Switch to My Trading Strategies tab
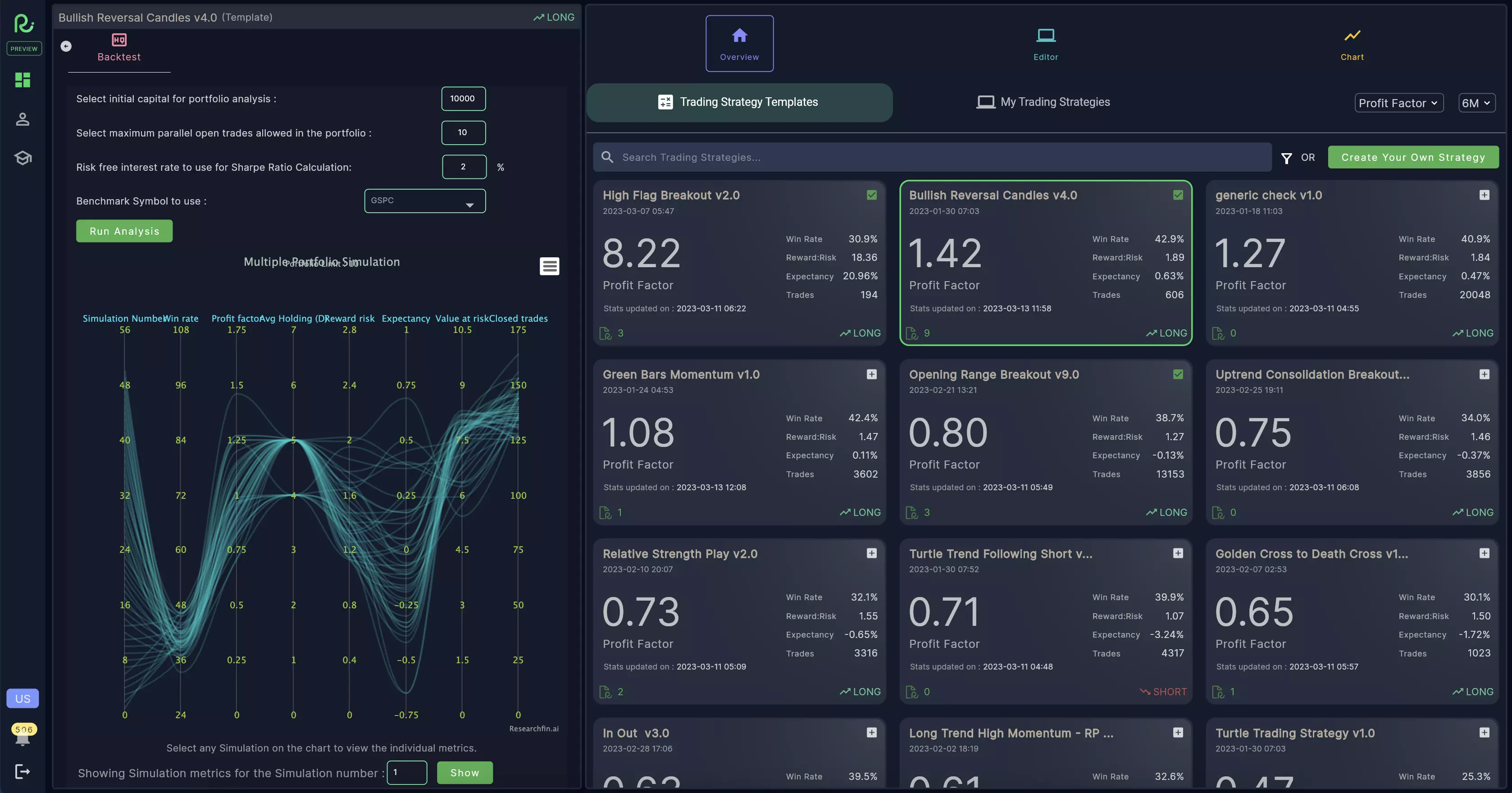This screenshot has width=1512, height=793. [x=1043, y=102]
